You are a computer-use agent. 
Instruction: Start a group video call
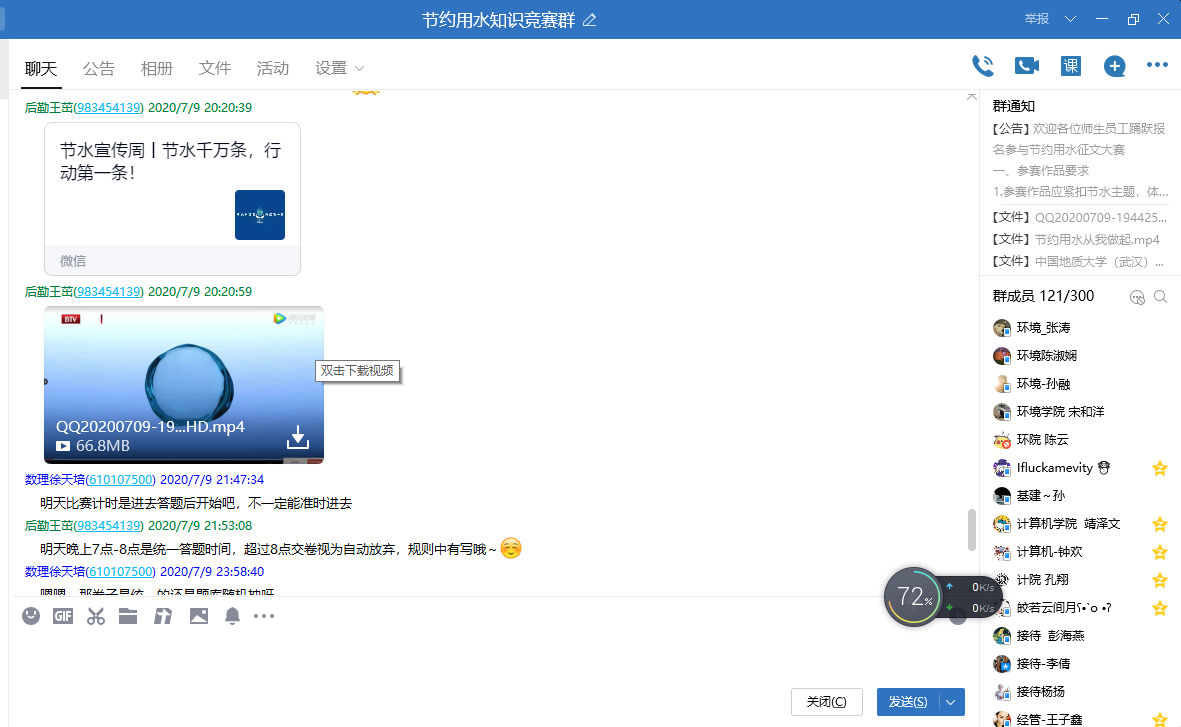point(1027,66)
